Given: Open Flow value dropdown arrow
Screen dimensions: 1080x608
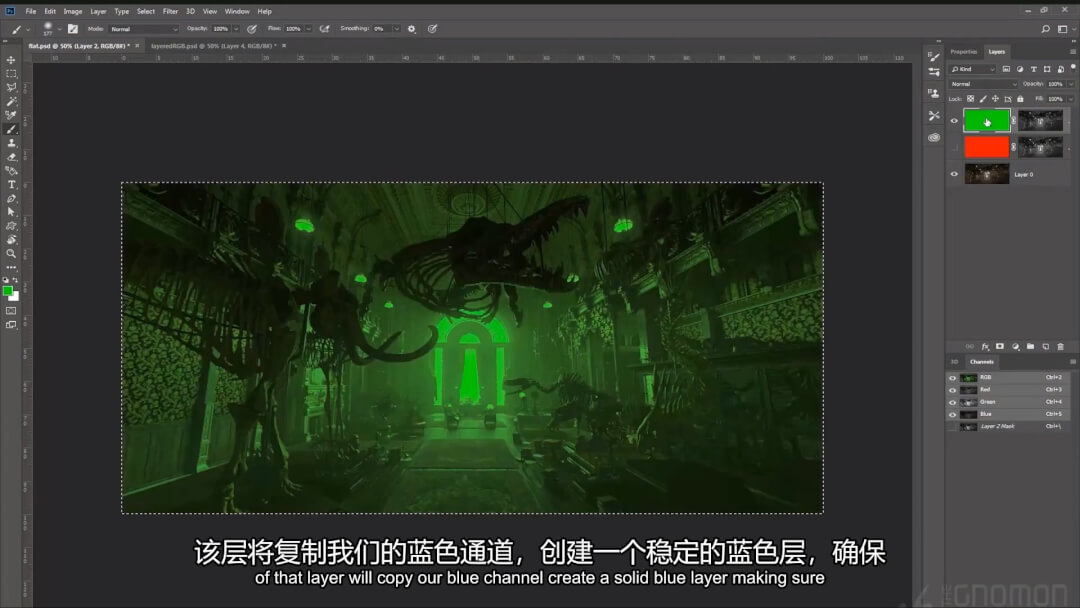Looking at the screenshot, I should pos(309,29).
